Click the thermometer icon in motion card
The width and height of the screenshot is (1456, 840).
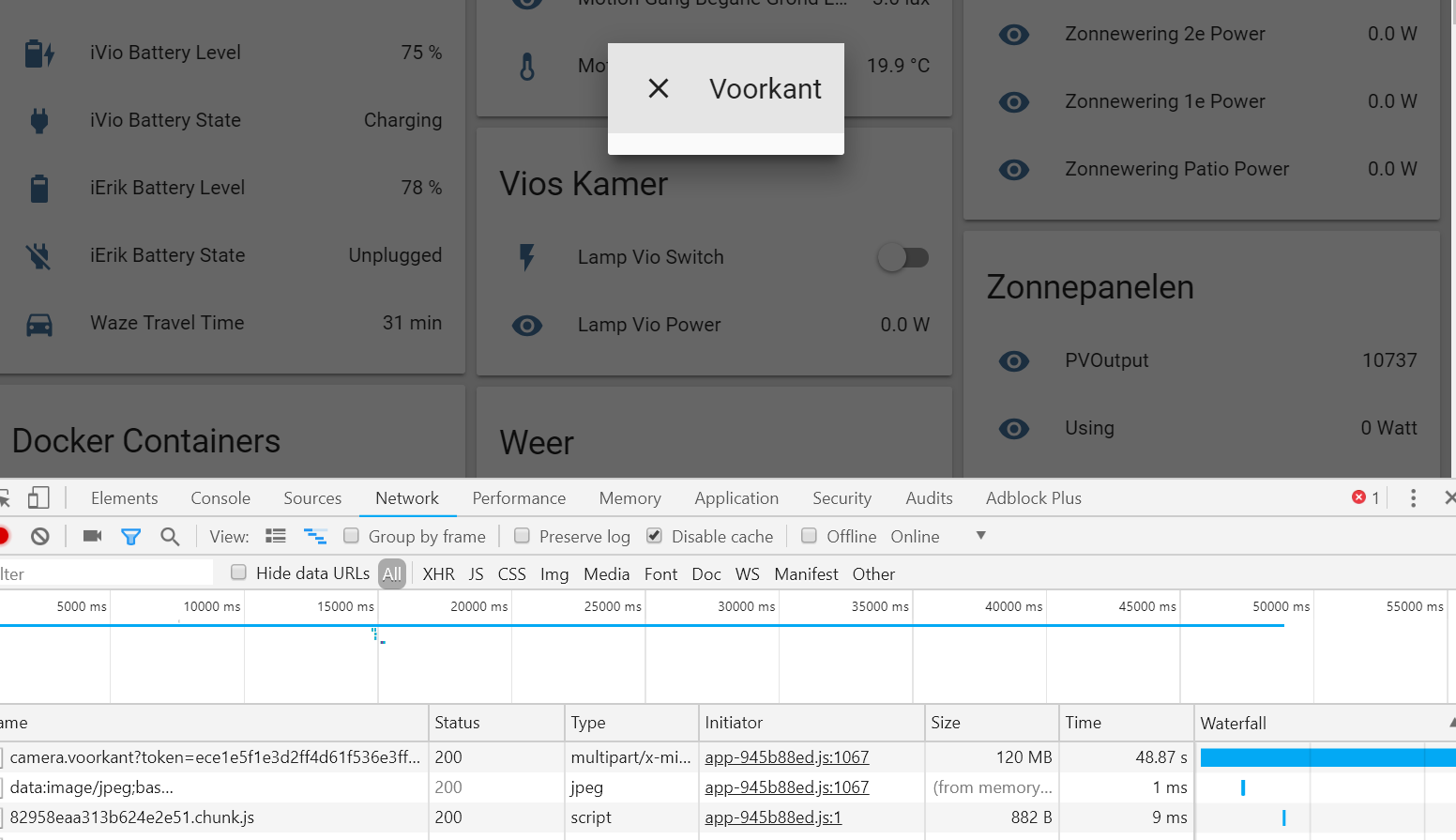[x=527, y=67]
